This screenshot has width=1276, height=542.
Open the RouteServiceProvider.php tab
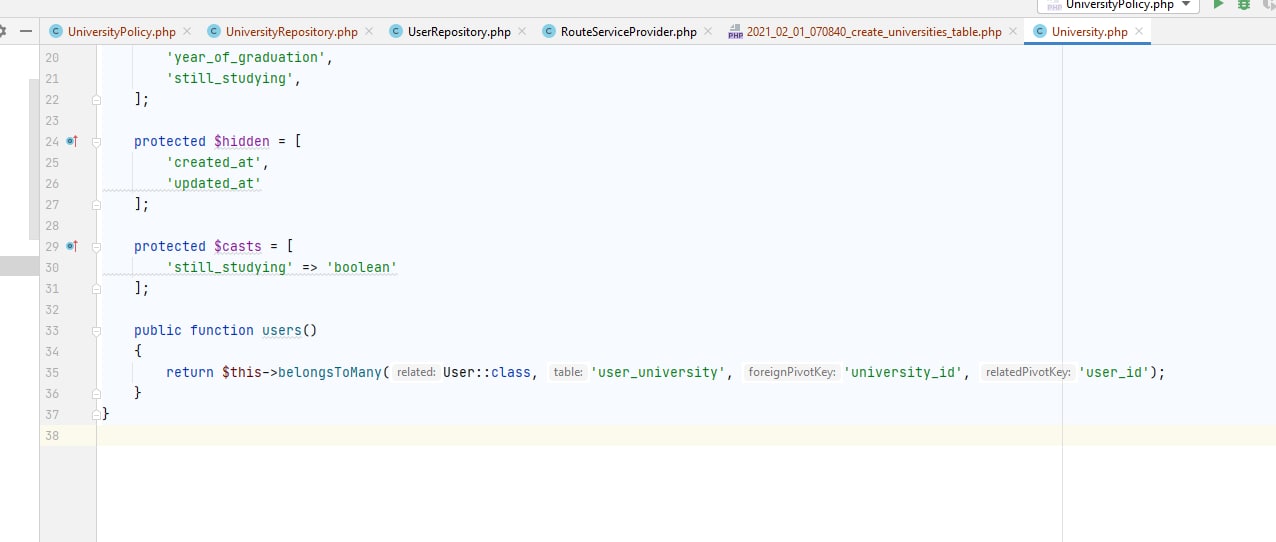[628, 32]
